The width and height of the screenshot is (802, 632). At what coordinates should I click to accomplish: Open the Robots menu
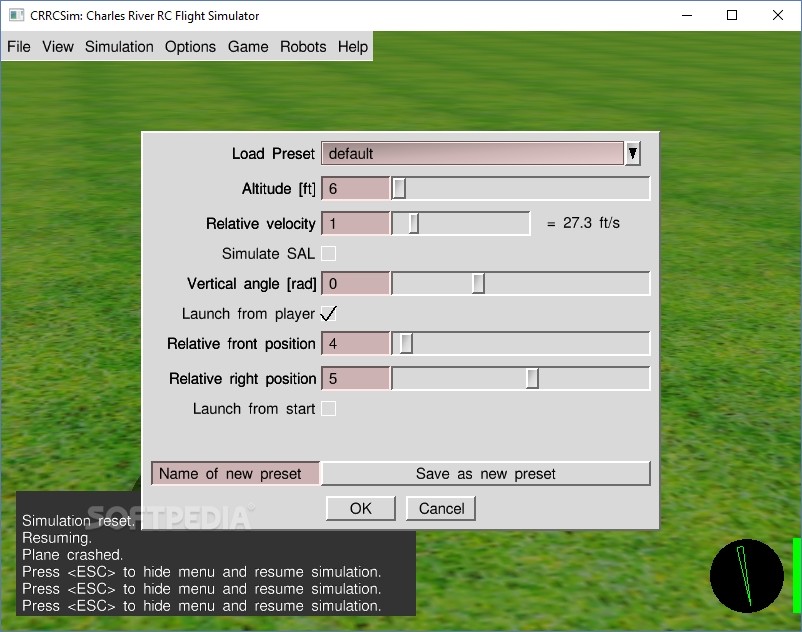(x=303, y=47)
